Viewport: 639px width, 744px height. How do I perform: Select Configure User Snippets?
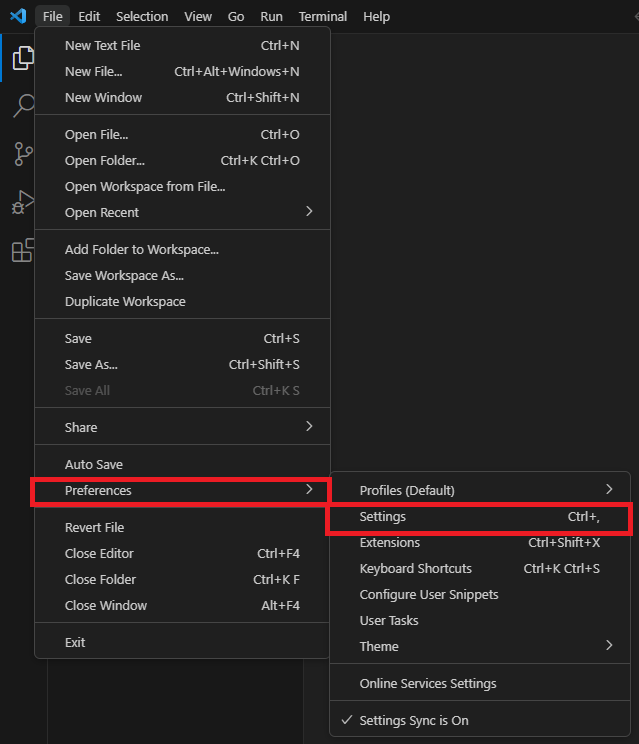[480, 595]
